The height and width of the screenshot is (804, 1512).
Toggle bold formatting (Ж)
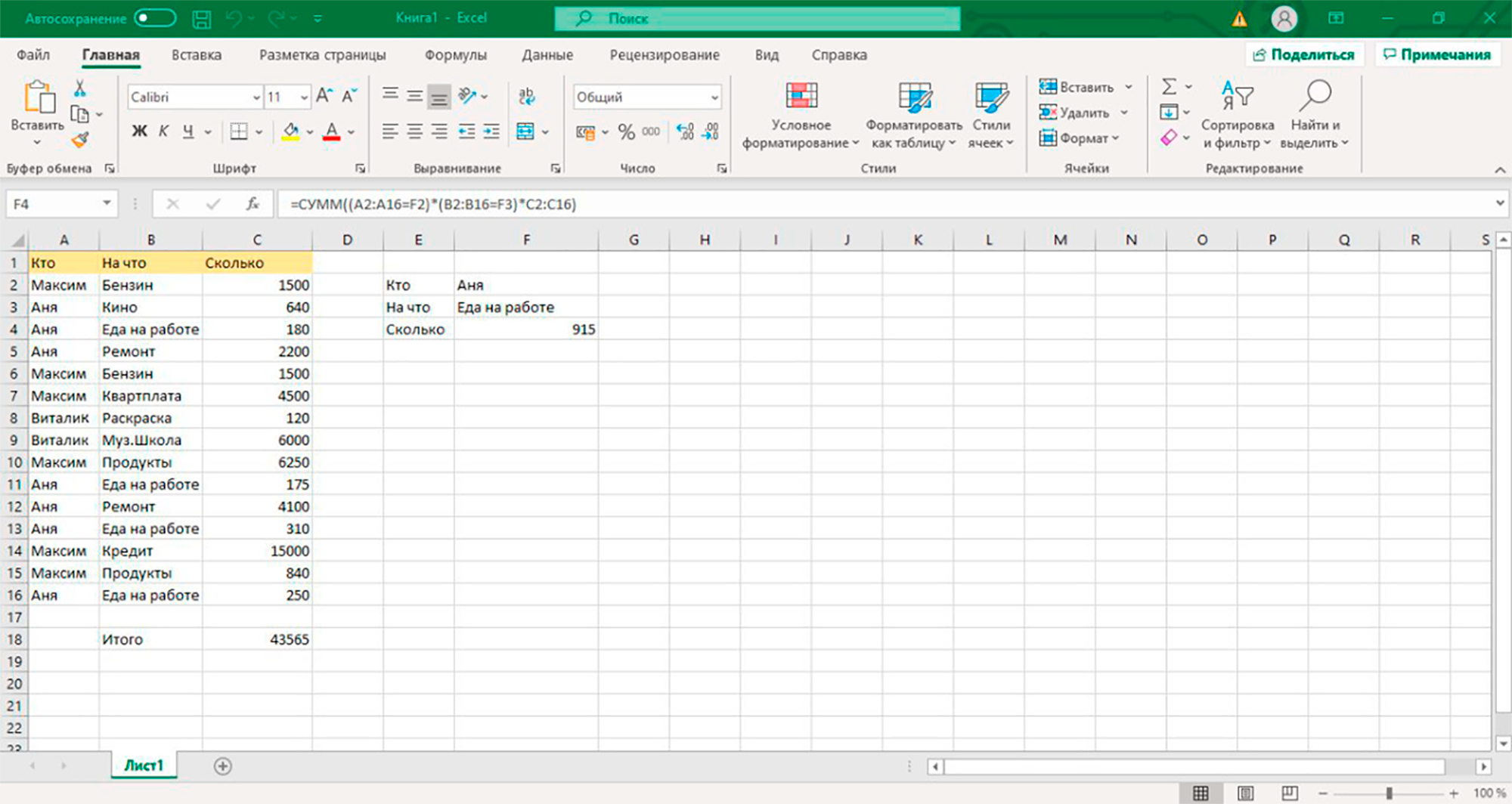pos(139,131)
